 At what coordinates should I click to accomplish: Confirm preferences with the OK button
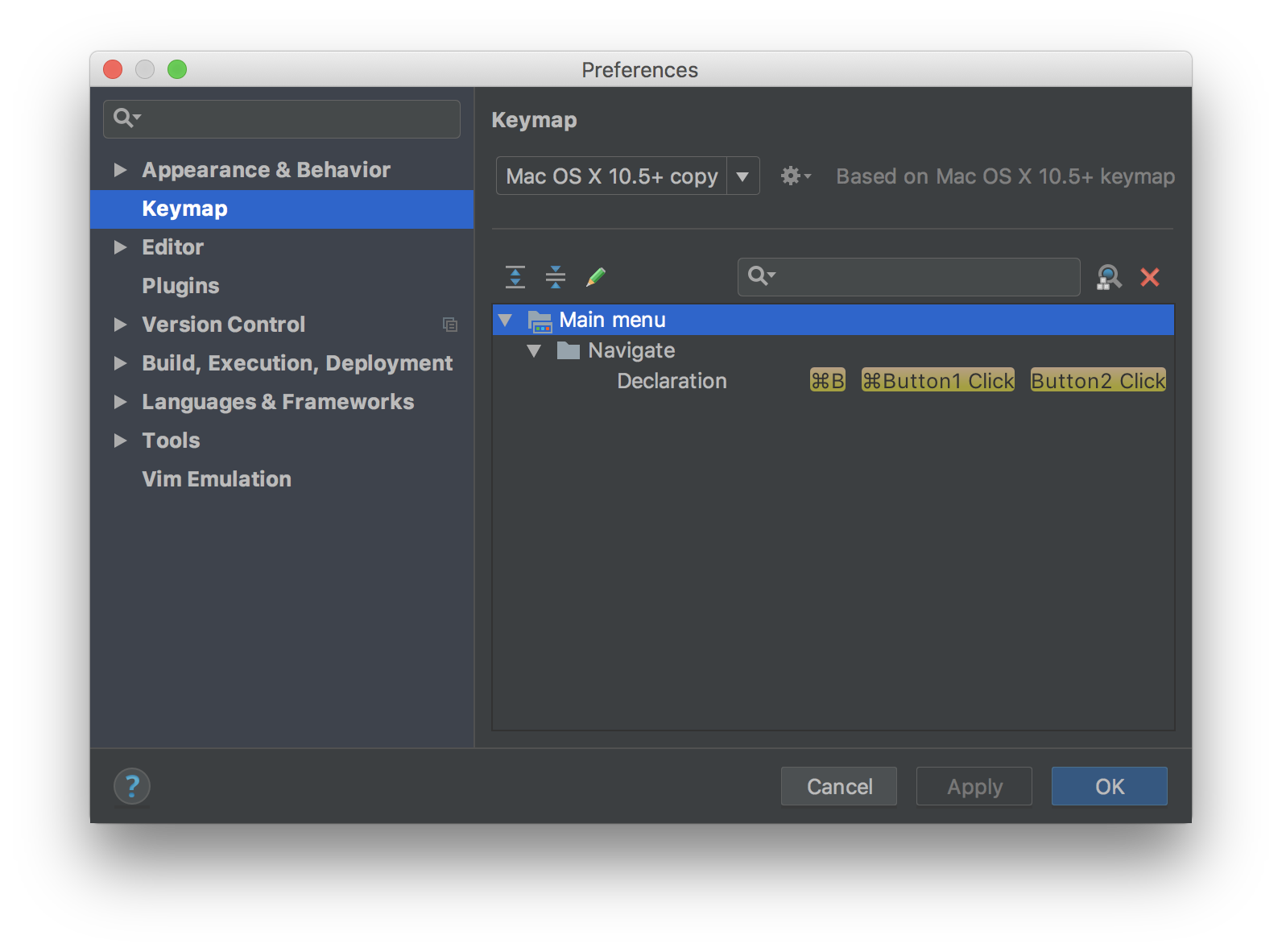pos(1109,786)
